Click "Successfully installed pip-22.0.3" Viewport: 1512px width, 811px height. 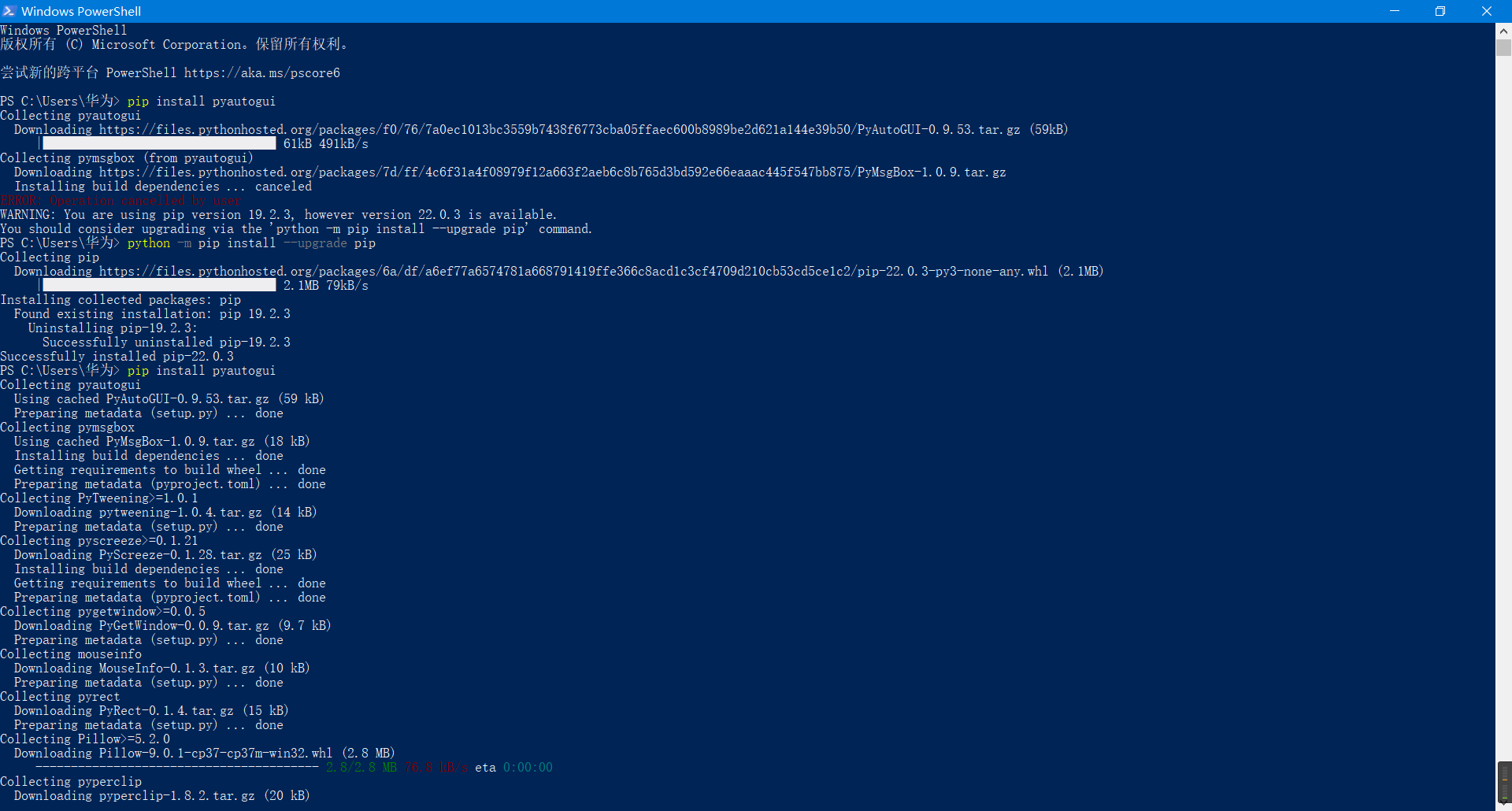117,357
